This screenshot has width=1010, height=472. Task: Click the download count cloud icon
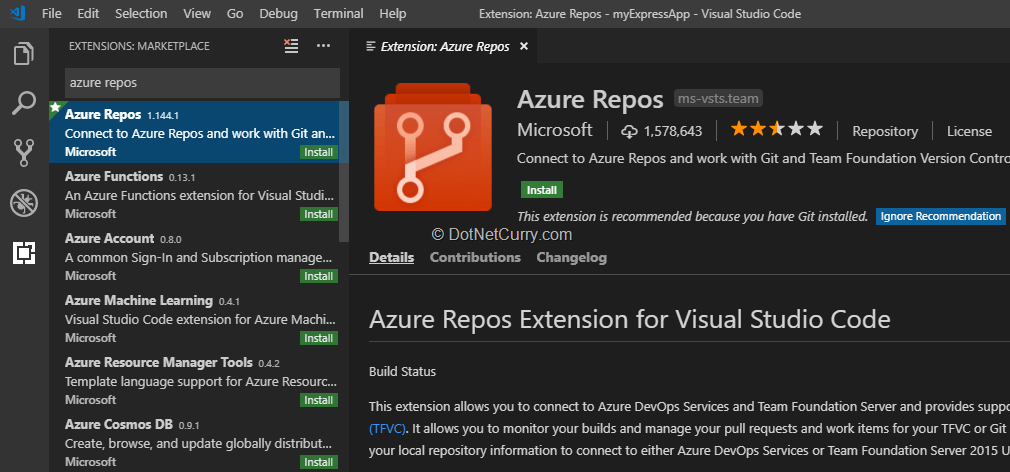629,131
